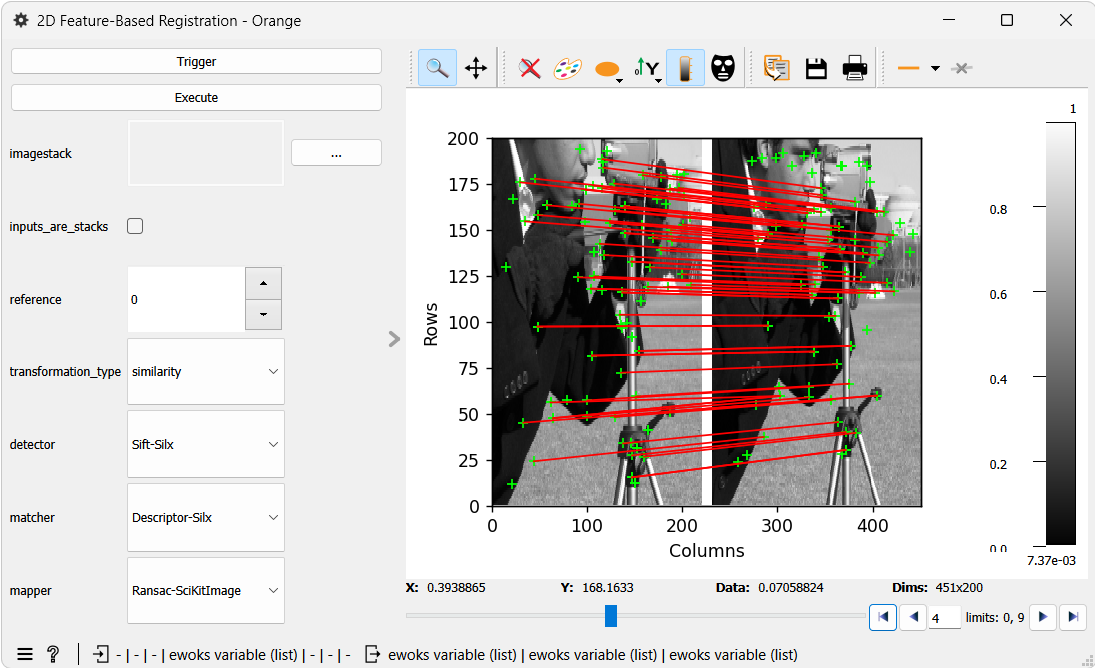Click the frame index field showing 4
This screenshot has height=668, width=1095.
click(944, 618)
